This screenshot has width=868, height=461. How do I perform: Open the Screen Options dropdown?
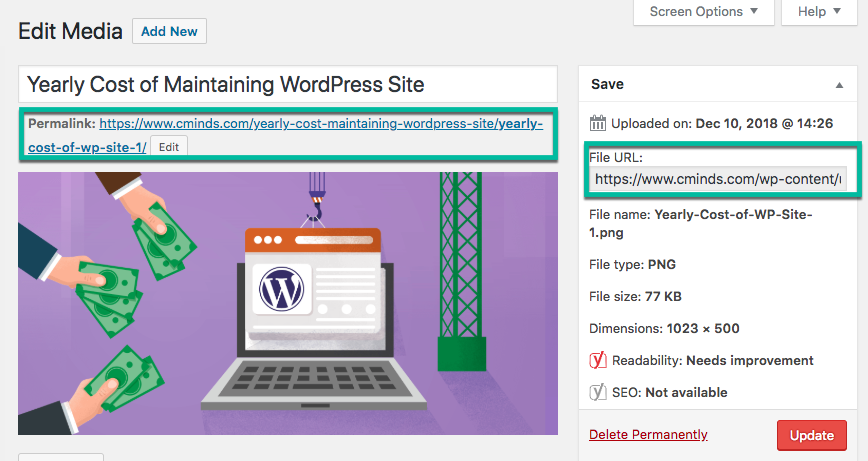pyautogui.click(x=703, y=12)
